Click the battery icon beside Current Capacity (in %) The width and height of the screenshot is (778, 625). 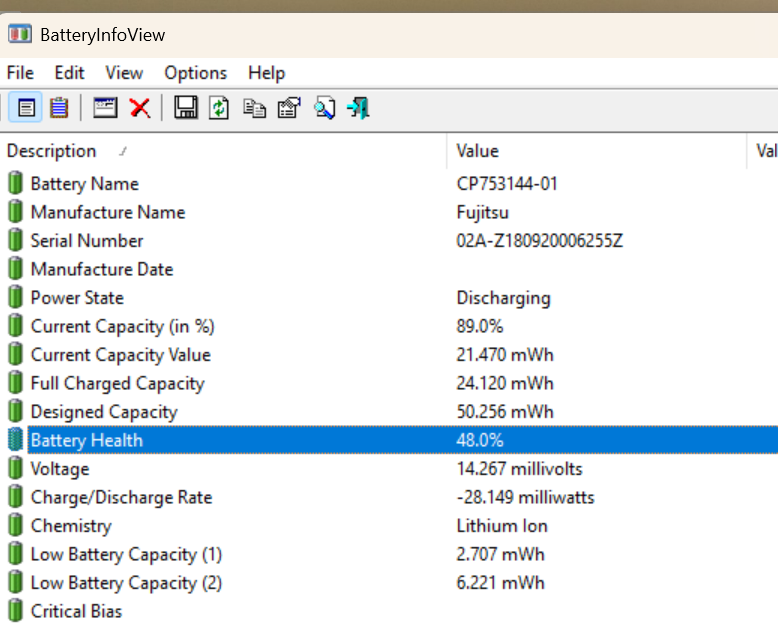(15, 325)
